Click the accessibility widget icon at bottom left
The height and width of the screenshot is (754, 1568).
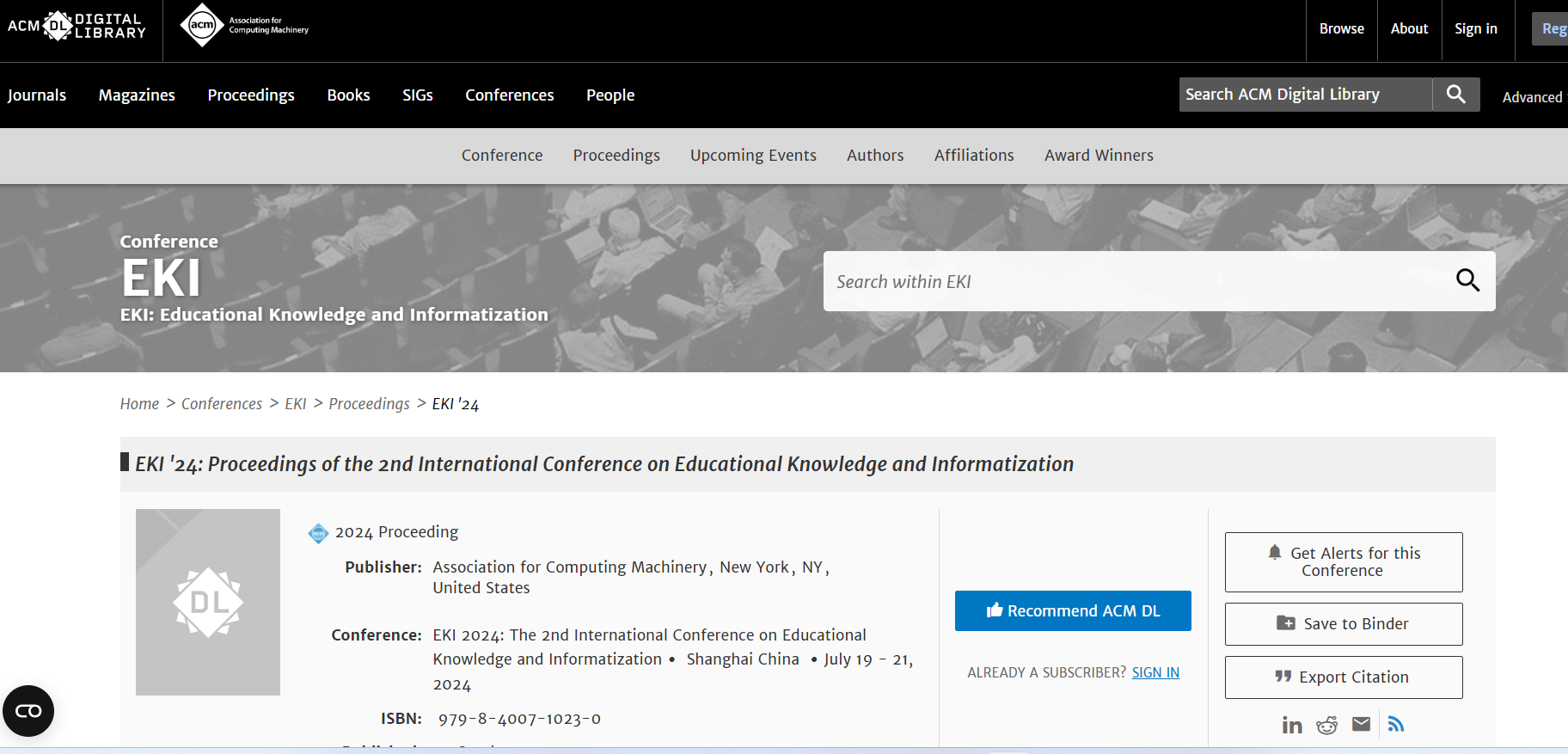point(28,711)
